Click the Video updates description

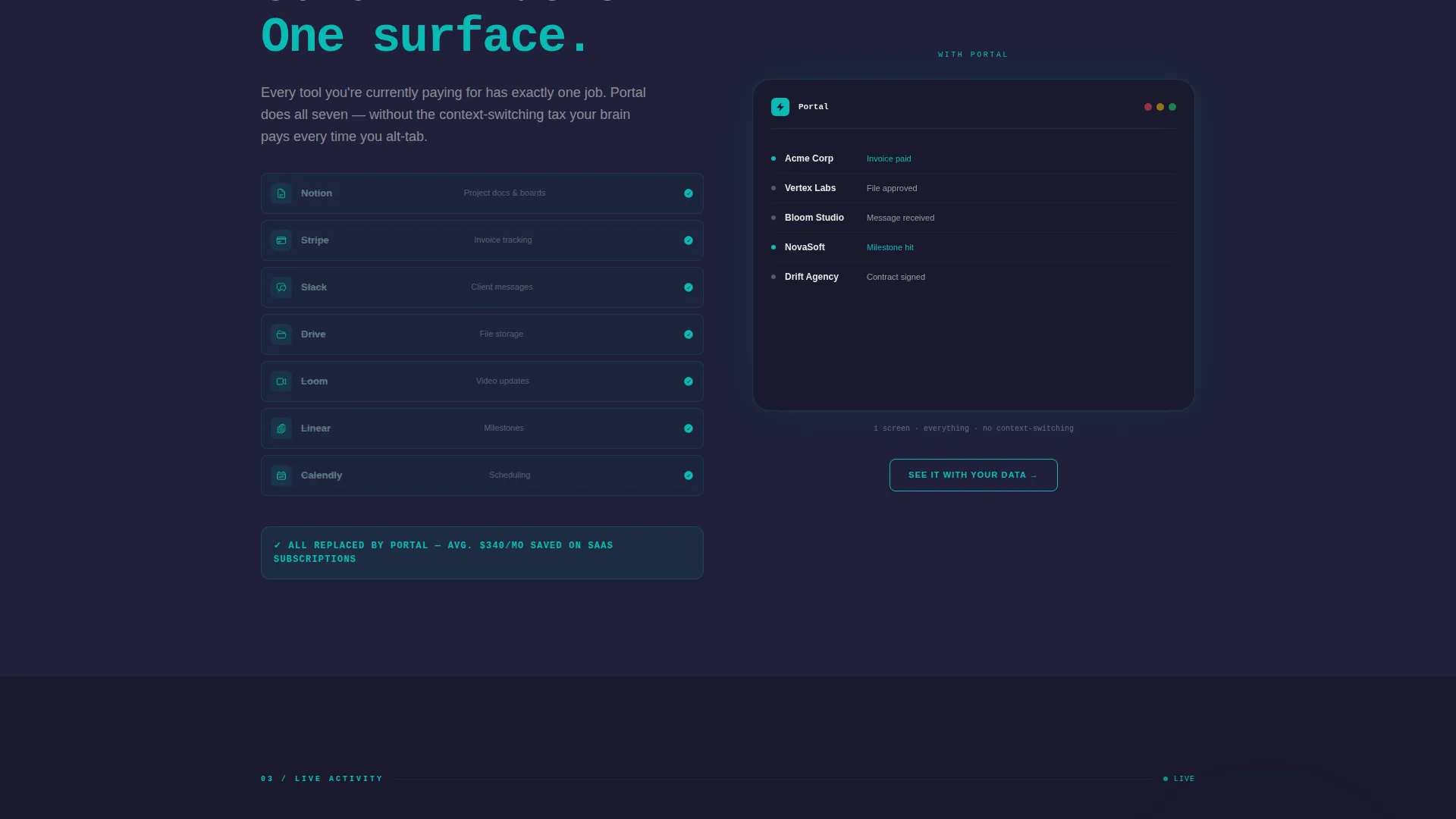[503, 381]
